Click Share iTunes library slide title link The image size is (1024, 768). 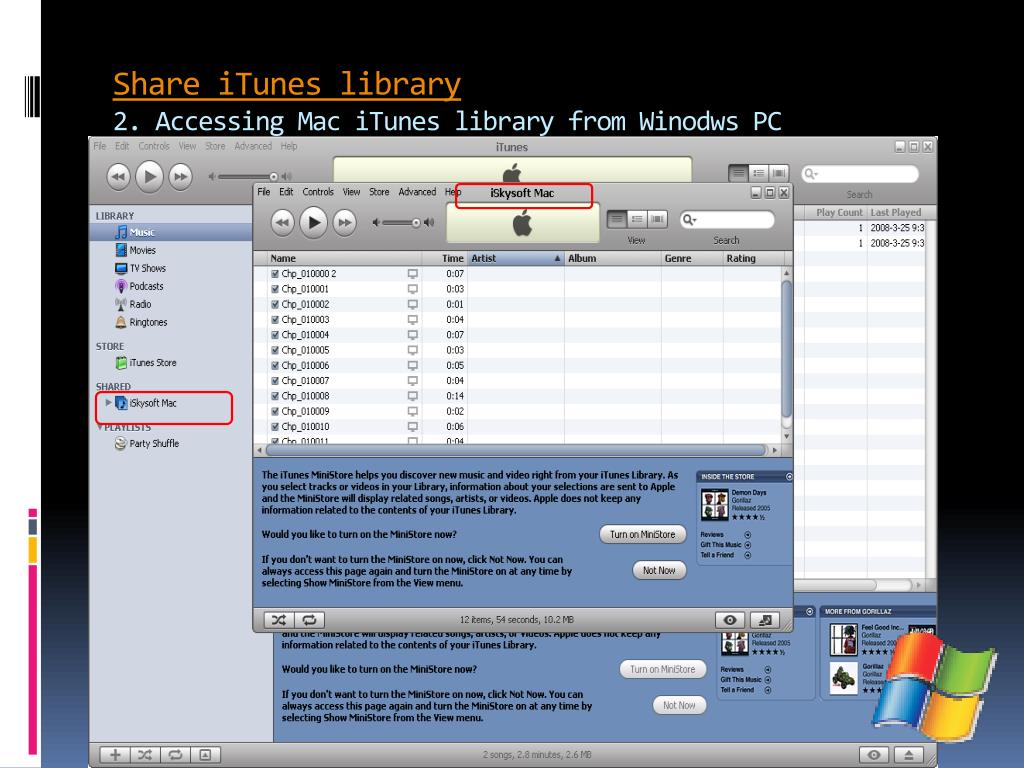click(287, 84)
